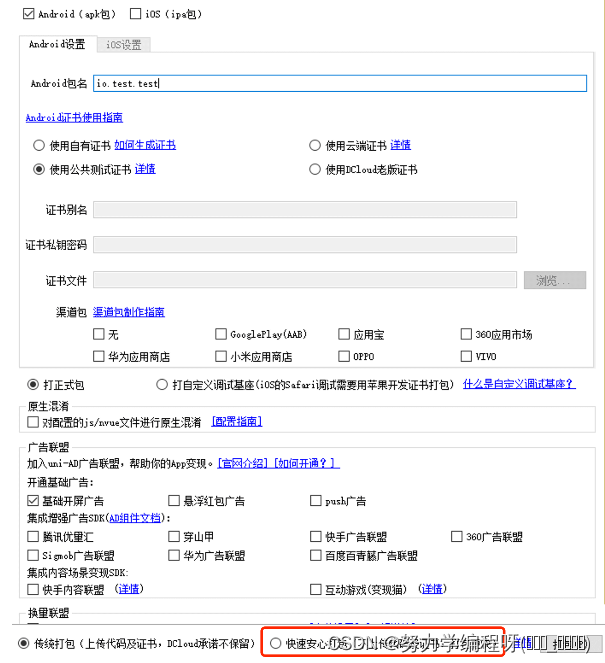The width and height of the screenshot is (605, 663).
Task: Click the Android包名 input field
Action: (x=340, y=83)
